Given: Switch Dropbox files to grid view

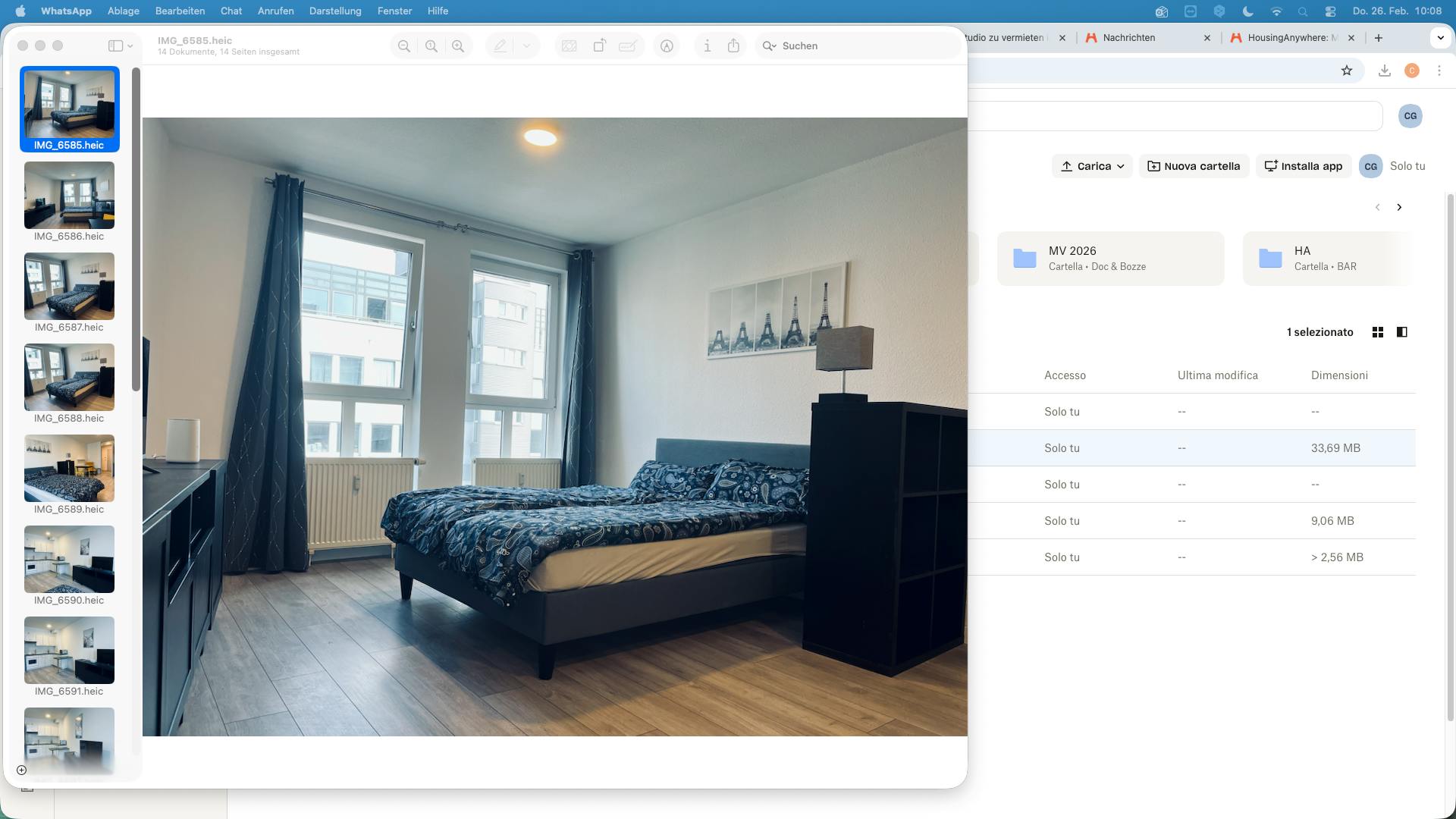Looking at the screenshot, I should pyautogui.click(x=1377, y=331).
